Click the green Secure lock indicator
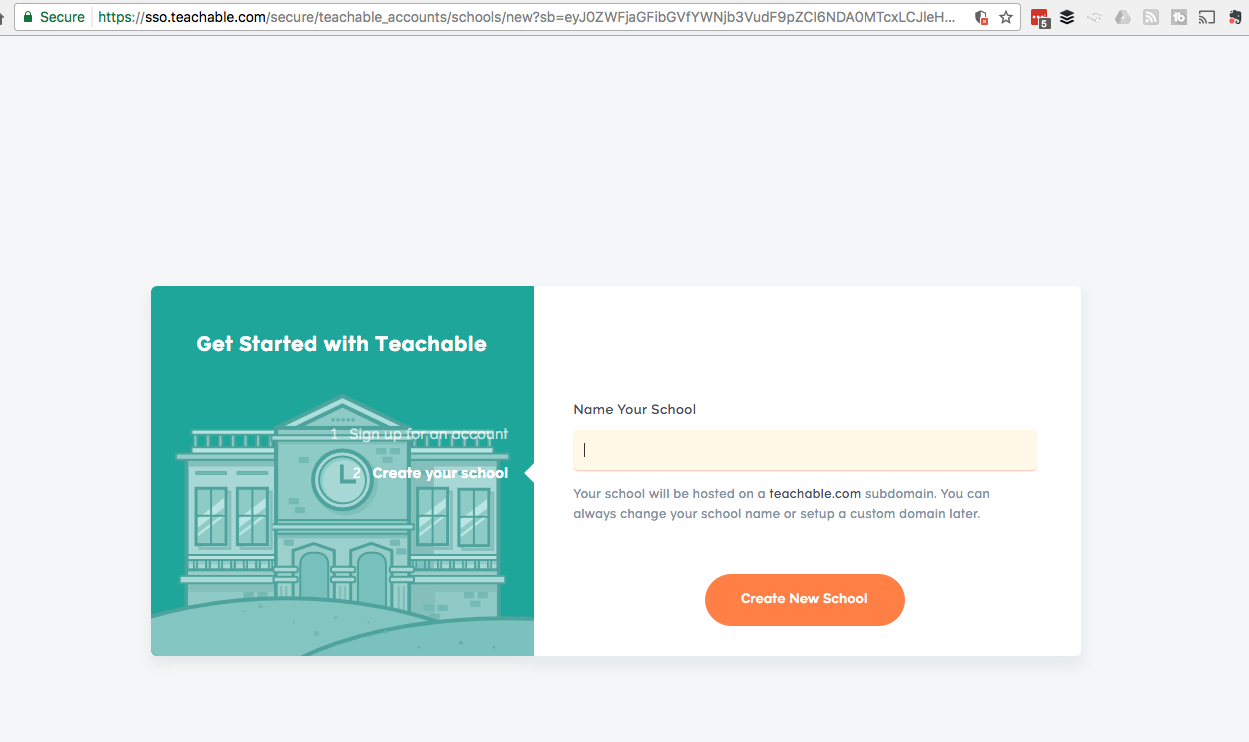Screen dimensions: 1249x742 tap(53, 17)
